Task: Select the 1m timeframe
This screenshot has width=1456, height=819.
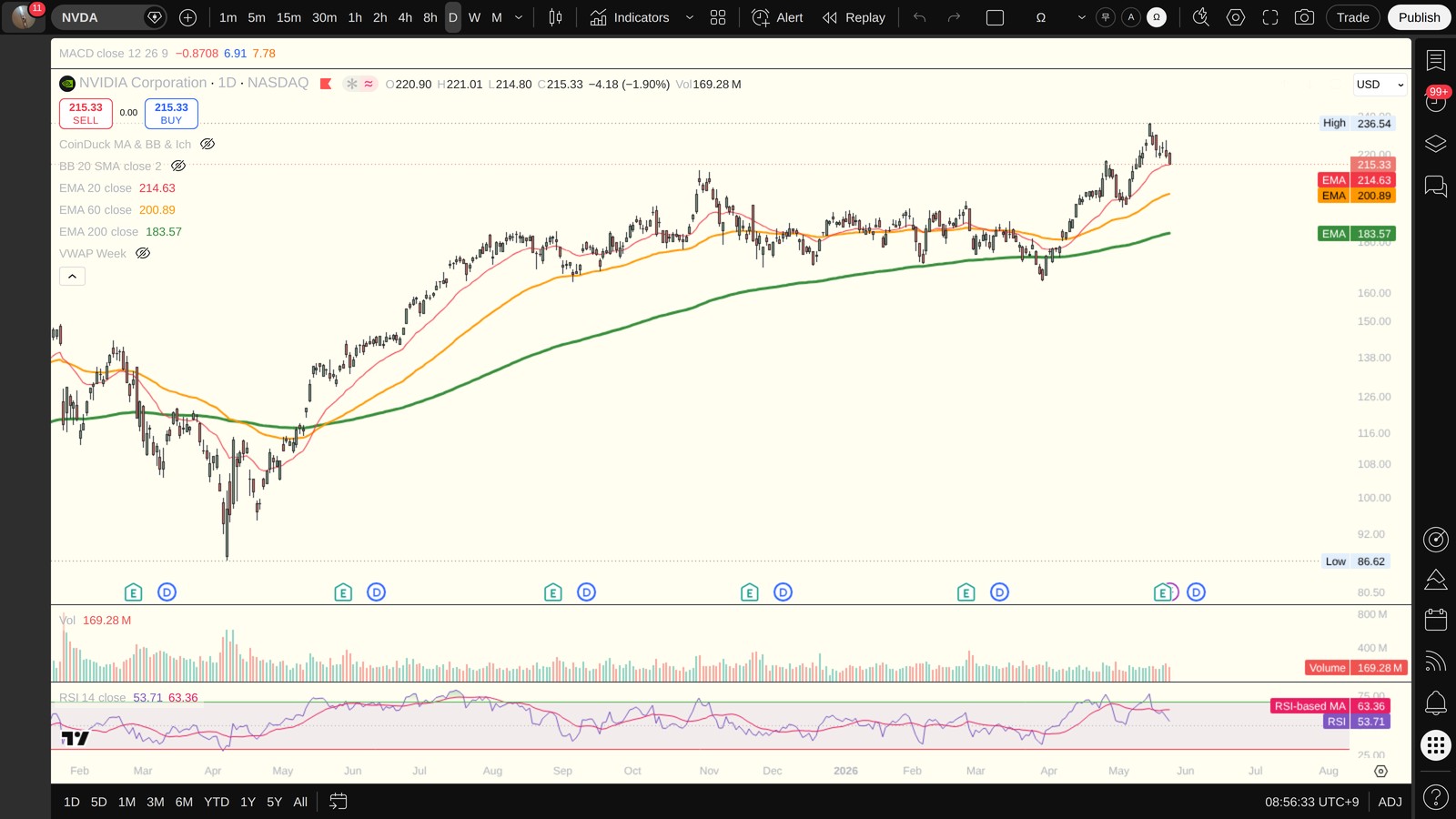Action: pyautogui.click(x=227, y=17)
